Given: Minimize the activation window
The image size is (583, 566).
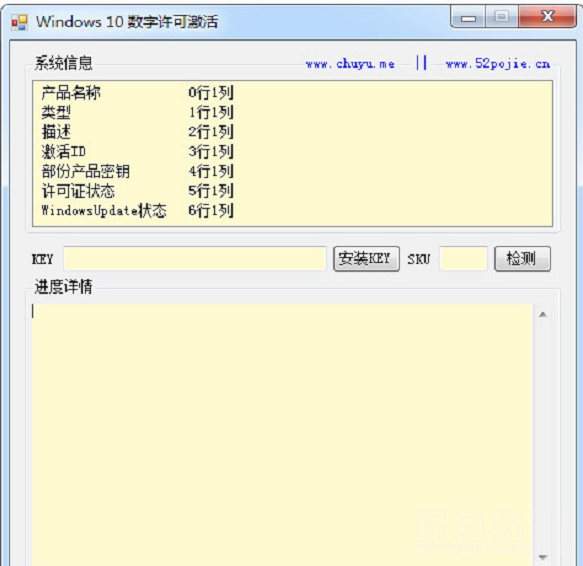Looking at the screenshot, I should click(468, 17).
